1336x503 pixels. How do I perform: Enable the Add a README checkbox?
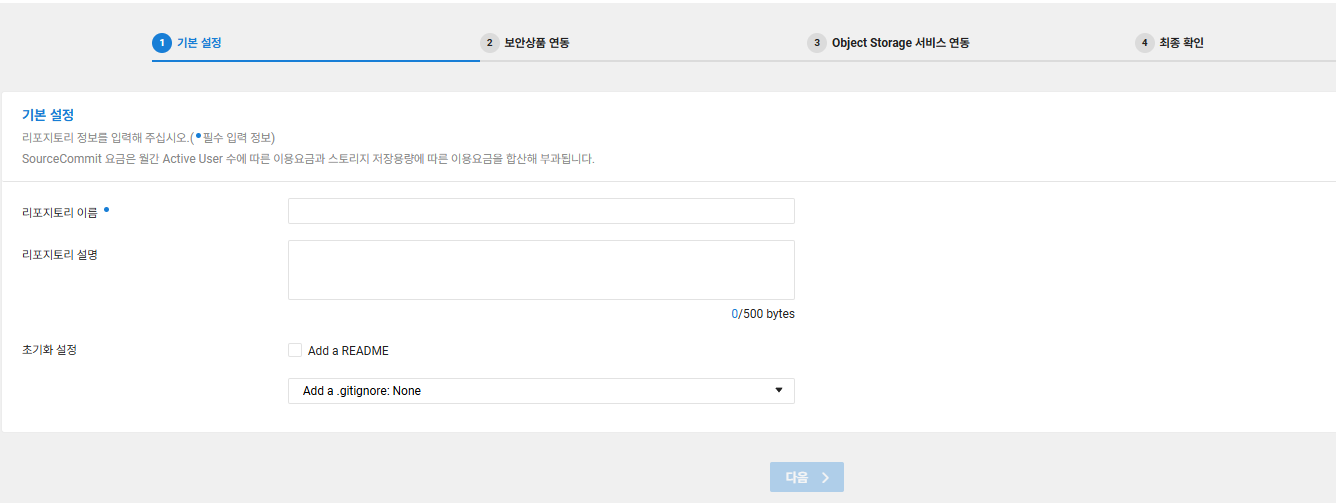pyautogui.click(x=295, y=350)
